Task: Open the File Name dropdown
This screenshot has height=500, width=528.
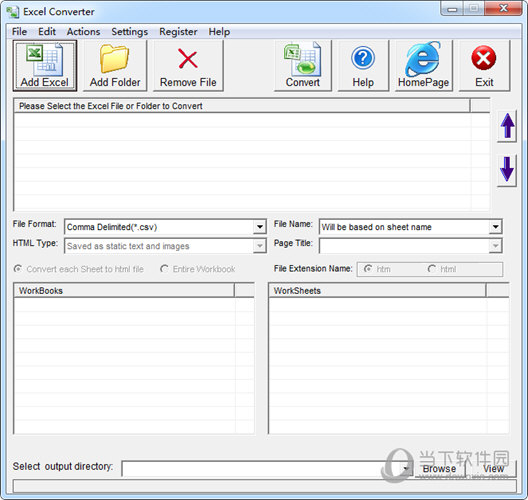Action: click(x=495, y=227)
